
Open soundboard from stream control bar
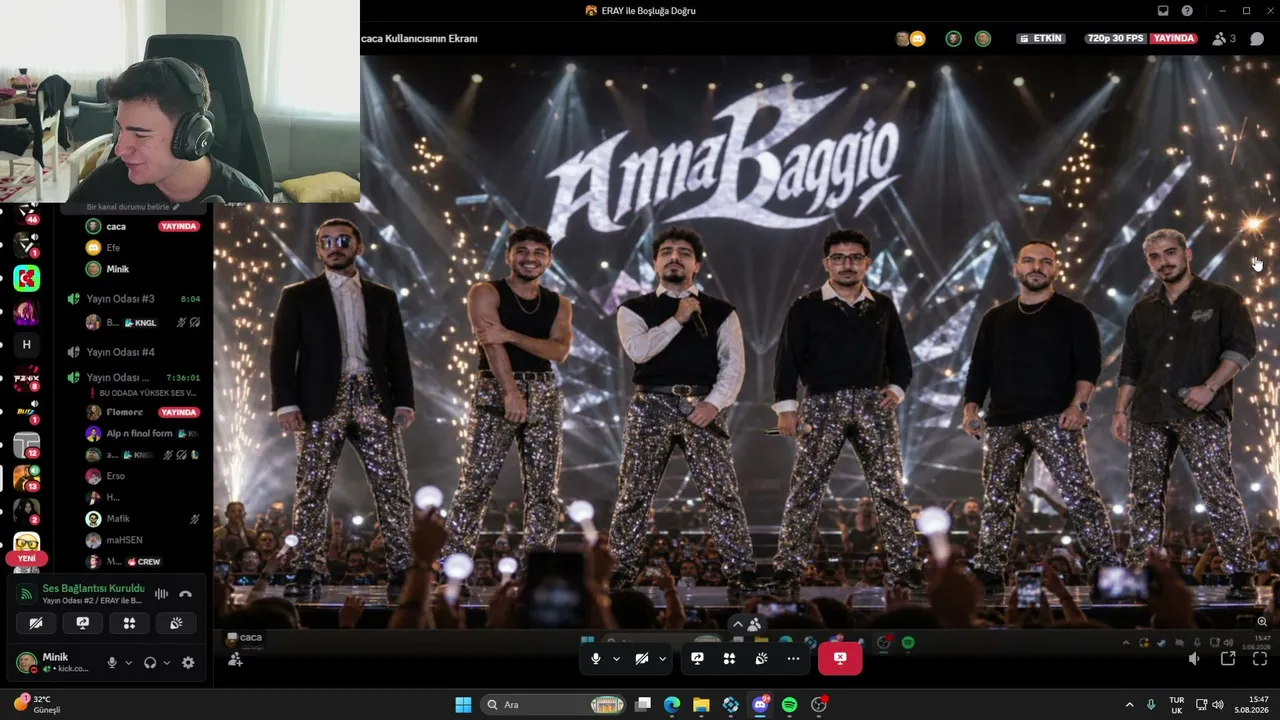[761, 658]
